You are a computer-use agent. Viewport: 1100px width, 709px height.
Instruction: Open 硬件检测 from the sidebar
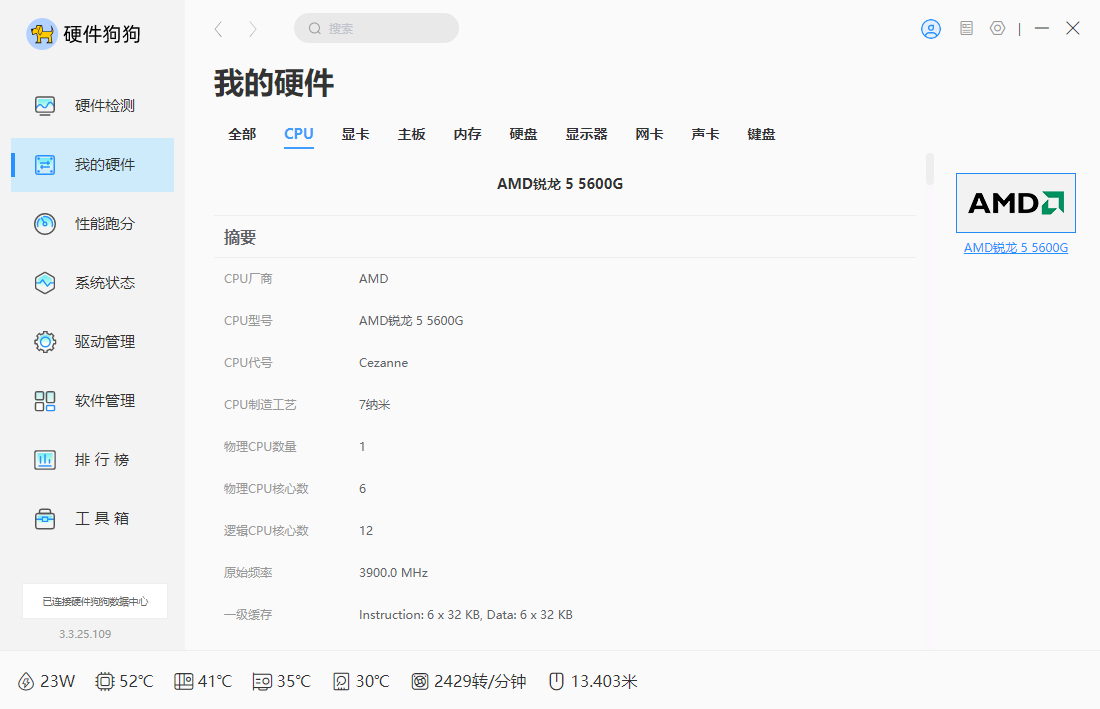click(x=93, y=106)
